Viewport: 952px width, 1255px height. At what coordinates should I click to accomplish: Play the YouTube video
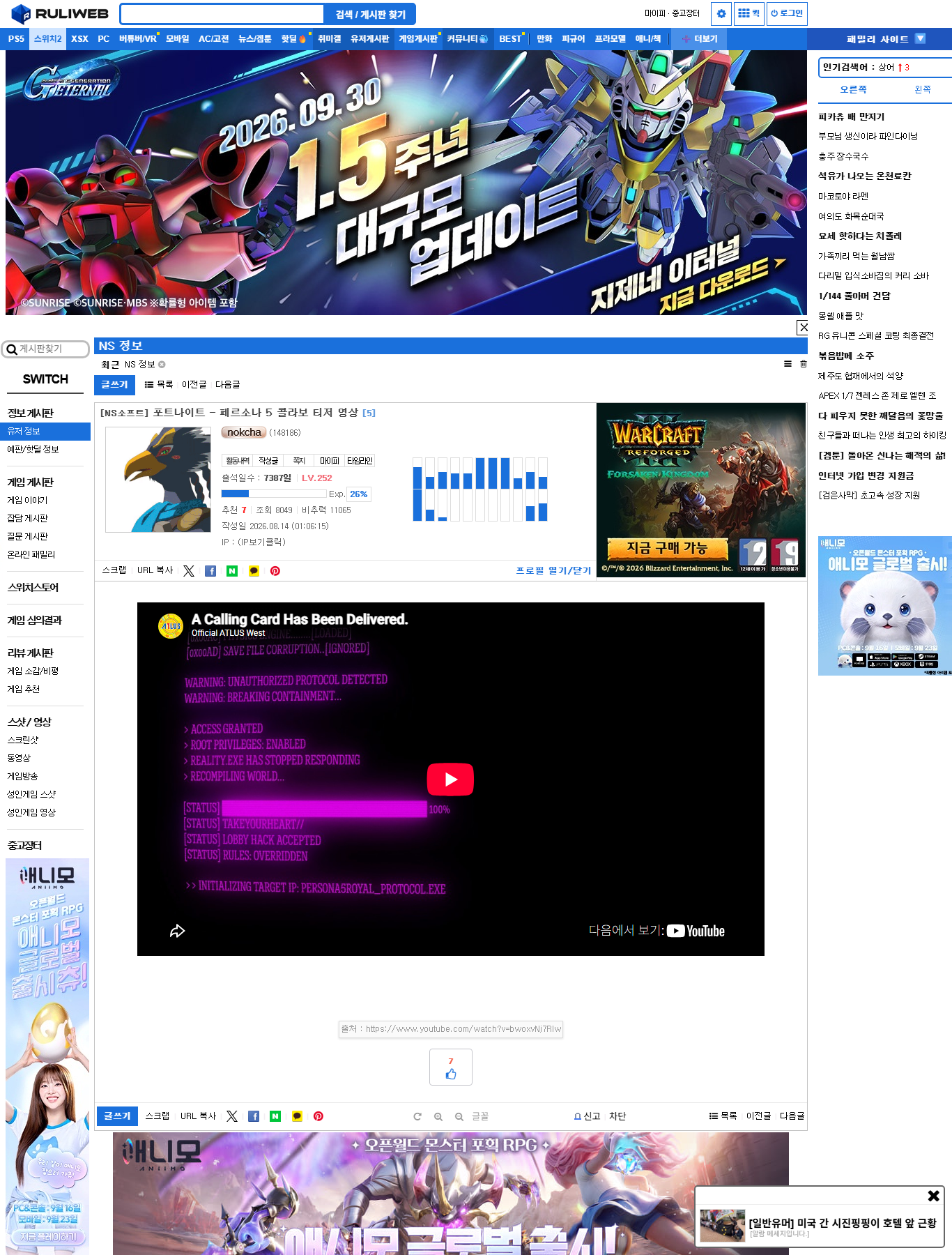450,779
